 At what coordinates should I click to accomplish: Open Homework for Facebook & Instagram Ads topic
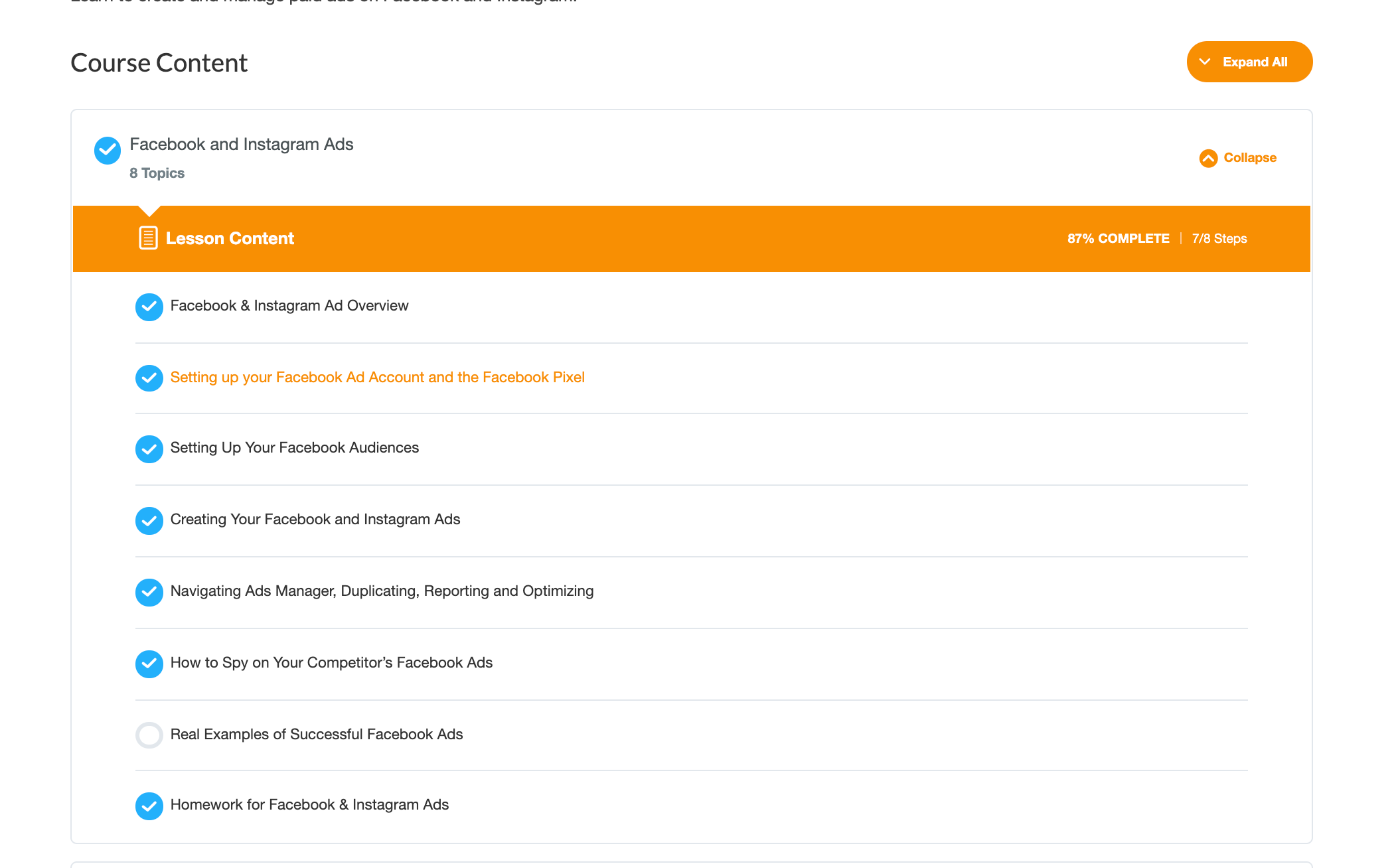(x=310, y=805)
